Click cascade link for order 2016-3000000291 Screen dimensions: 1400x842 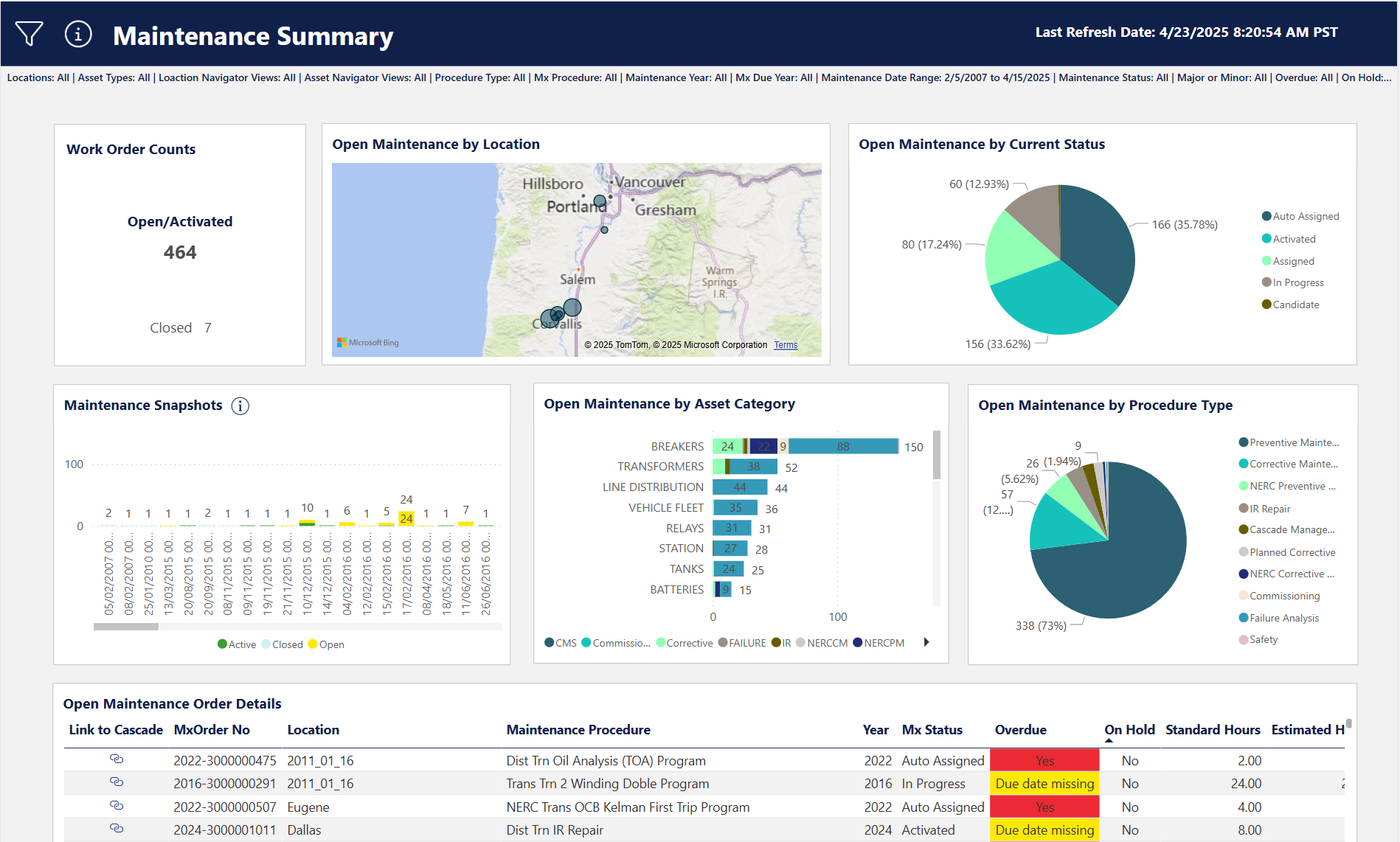(117, 783)
